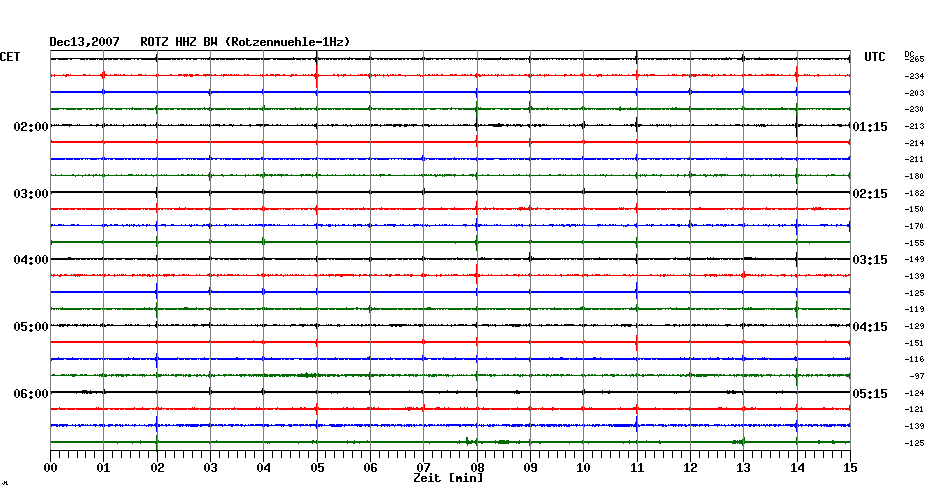Image resolution: width=930 pixels, height=494 pixels.
Task: Click the DC value -149
Action: [914, 260]
